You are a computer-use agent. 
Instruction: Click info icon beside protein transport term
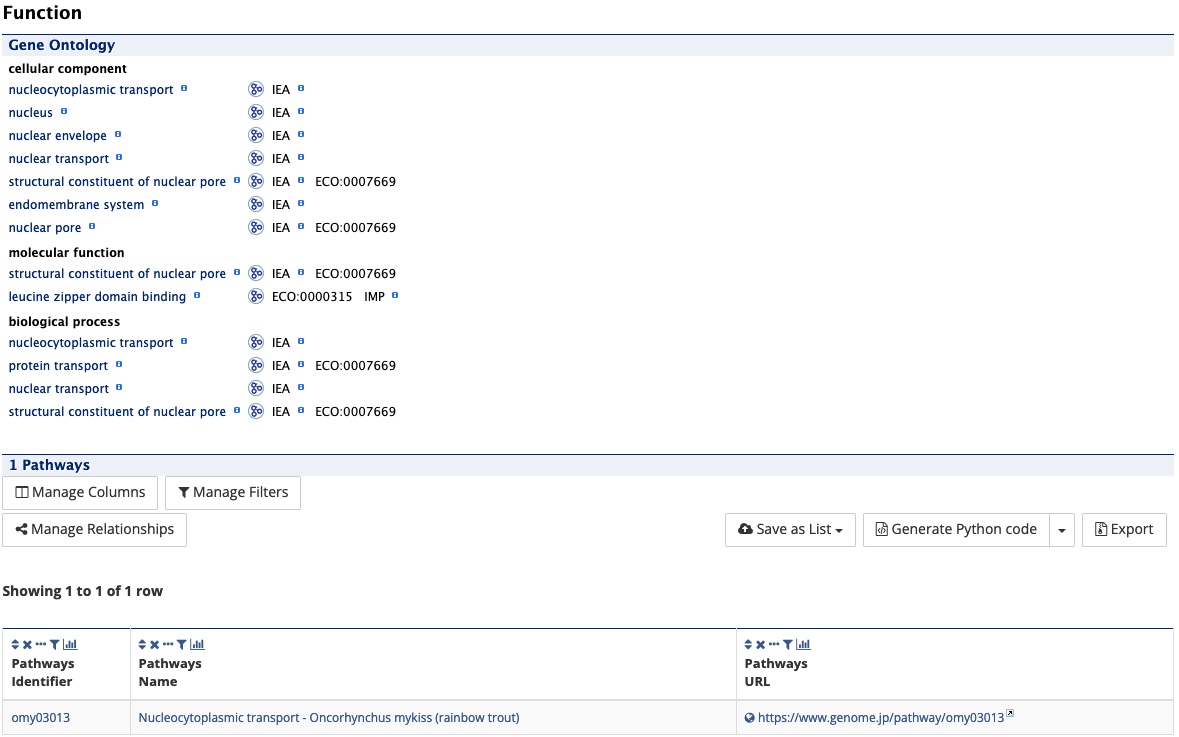tap(119, 365)
